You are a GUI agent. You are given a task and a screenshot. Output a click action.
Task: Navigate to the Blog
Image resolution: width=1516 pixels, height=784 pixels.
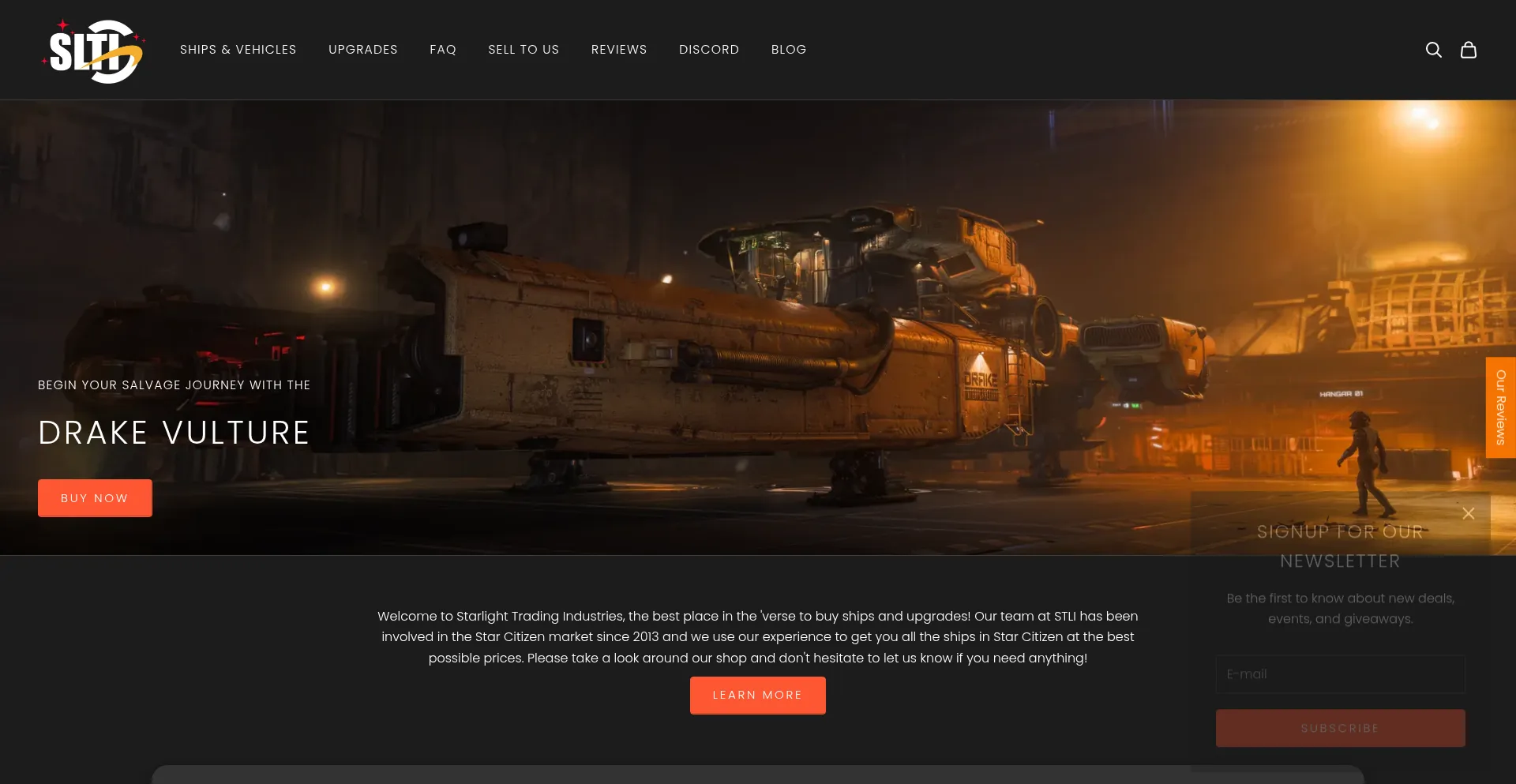pos(788,50)
